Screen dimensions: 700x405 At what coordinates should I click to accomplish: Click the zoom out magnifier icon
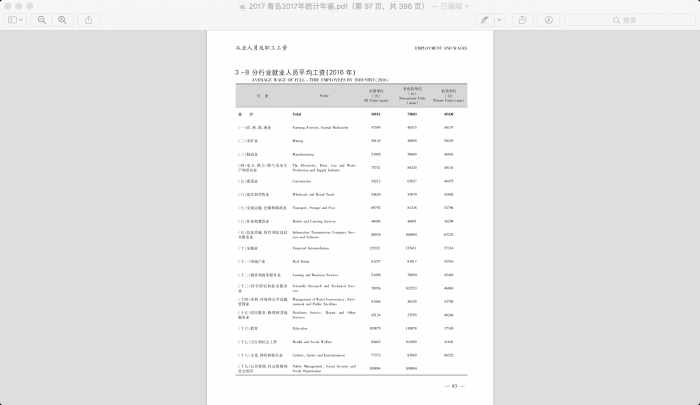(x=42, y=20)
